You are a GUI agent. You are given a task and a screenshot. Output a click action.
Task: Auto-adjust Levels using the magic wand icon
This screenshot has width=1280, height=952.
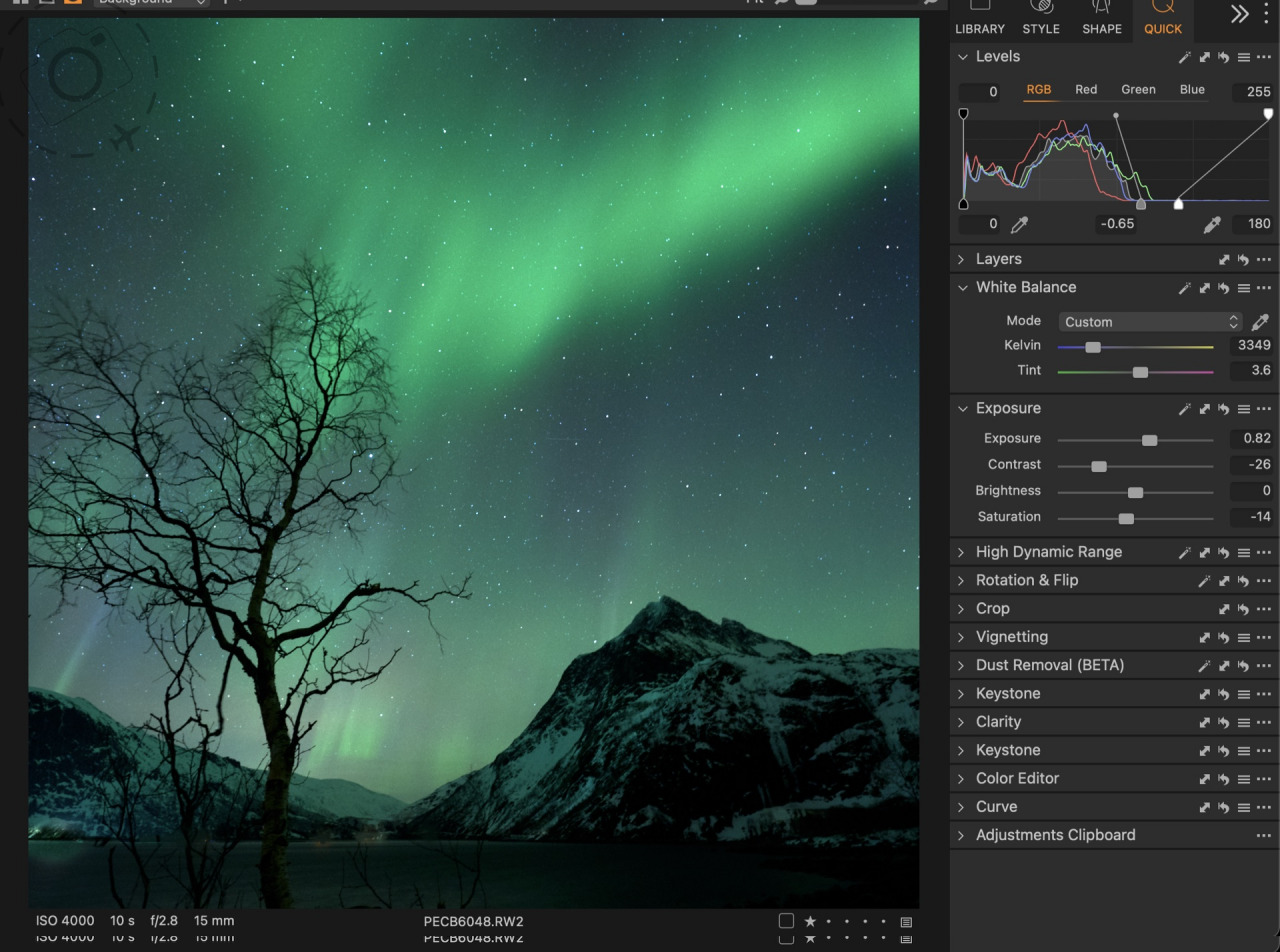(x=1184, y=57)
